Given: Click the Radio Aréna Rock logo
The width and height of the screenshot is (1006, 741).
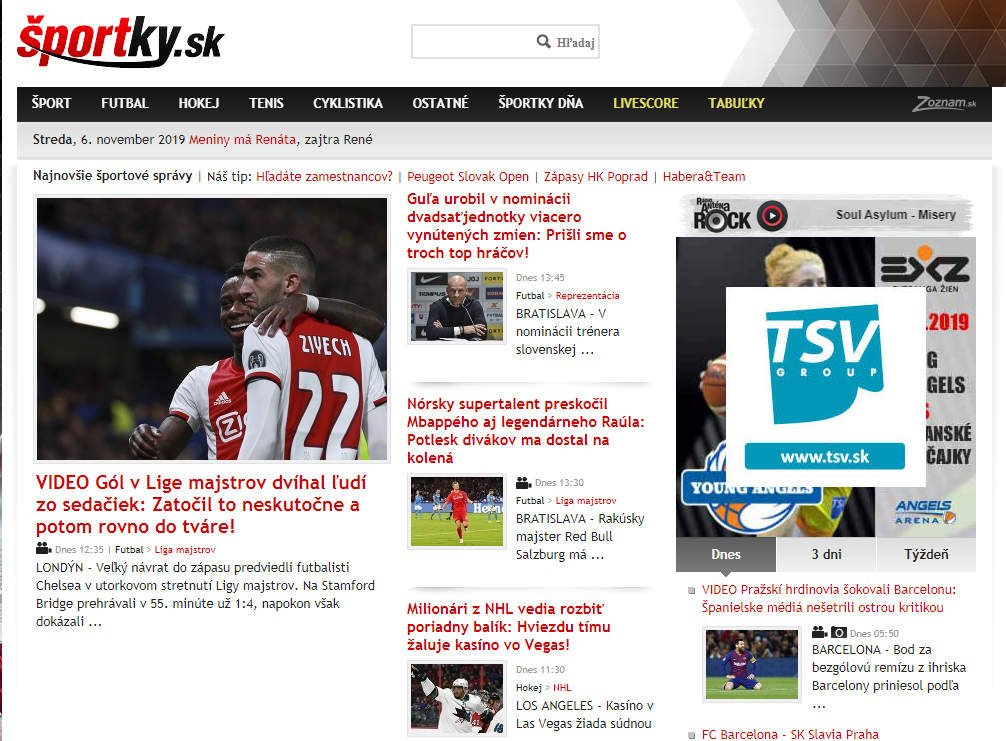Looking at the screenshot, I should click(x=722, y=215).
